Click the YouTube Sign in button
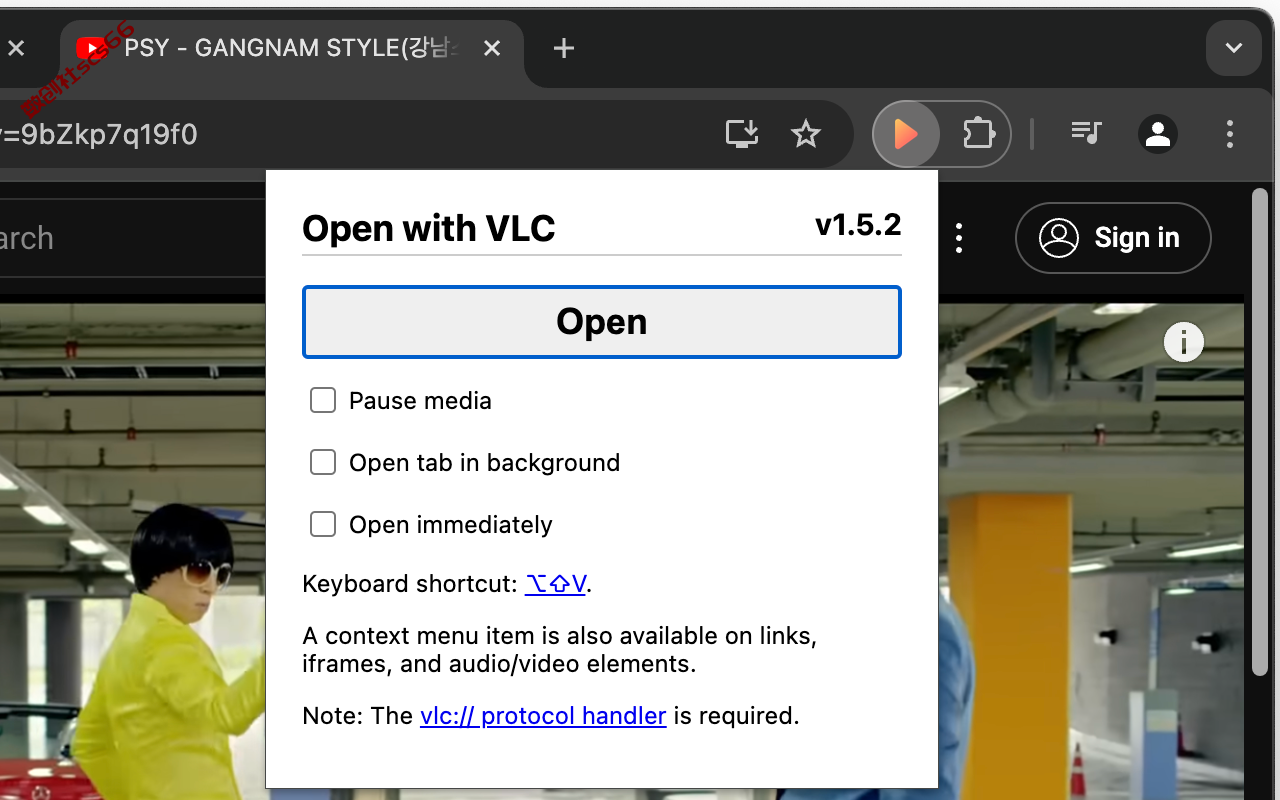Viewport: 1280px width, 800px height. [1113, 238]
